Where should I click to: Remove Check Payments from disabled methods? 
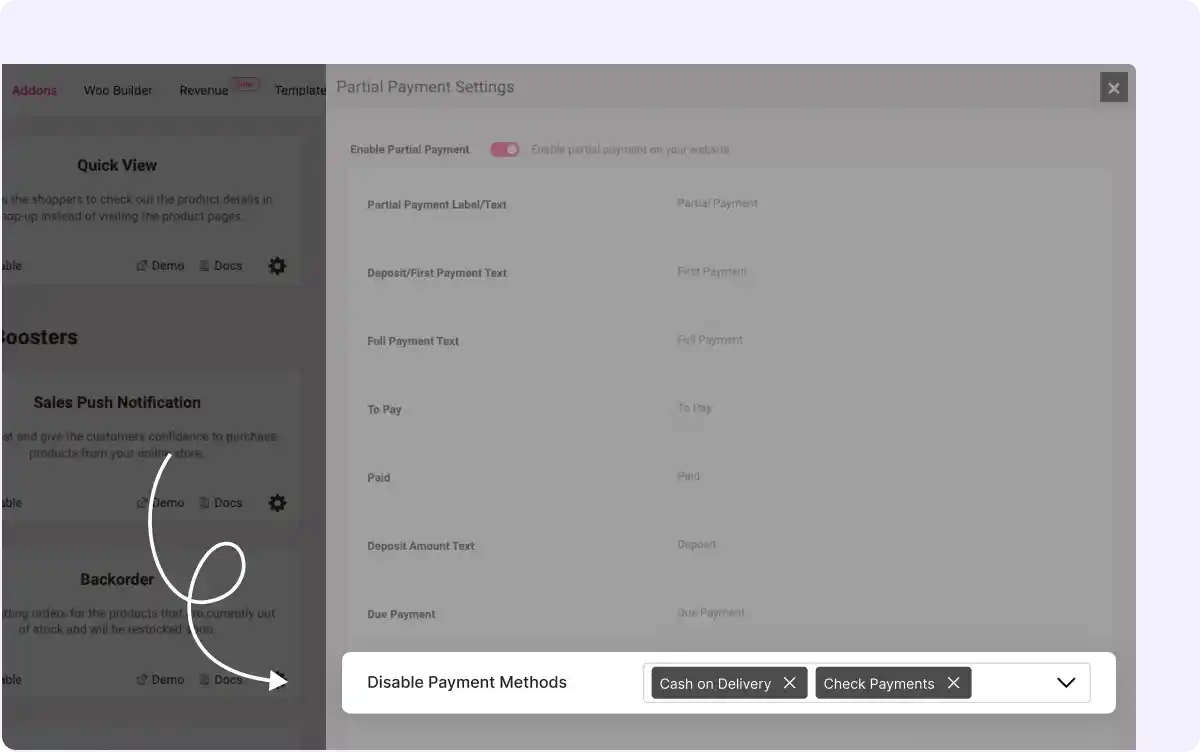pyautogui.click(x=954, y=683)
